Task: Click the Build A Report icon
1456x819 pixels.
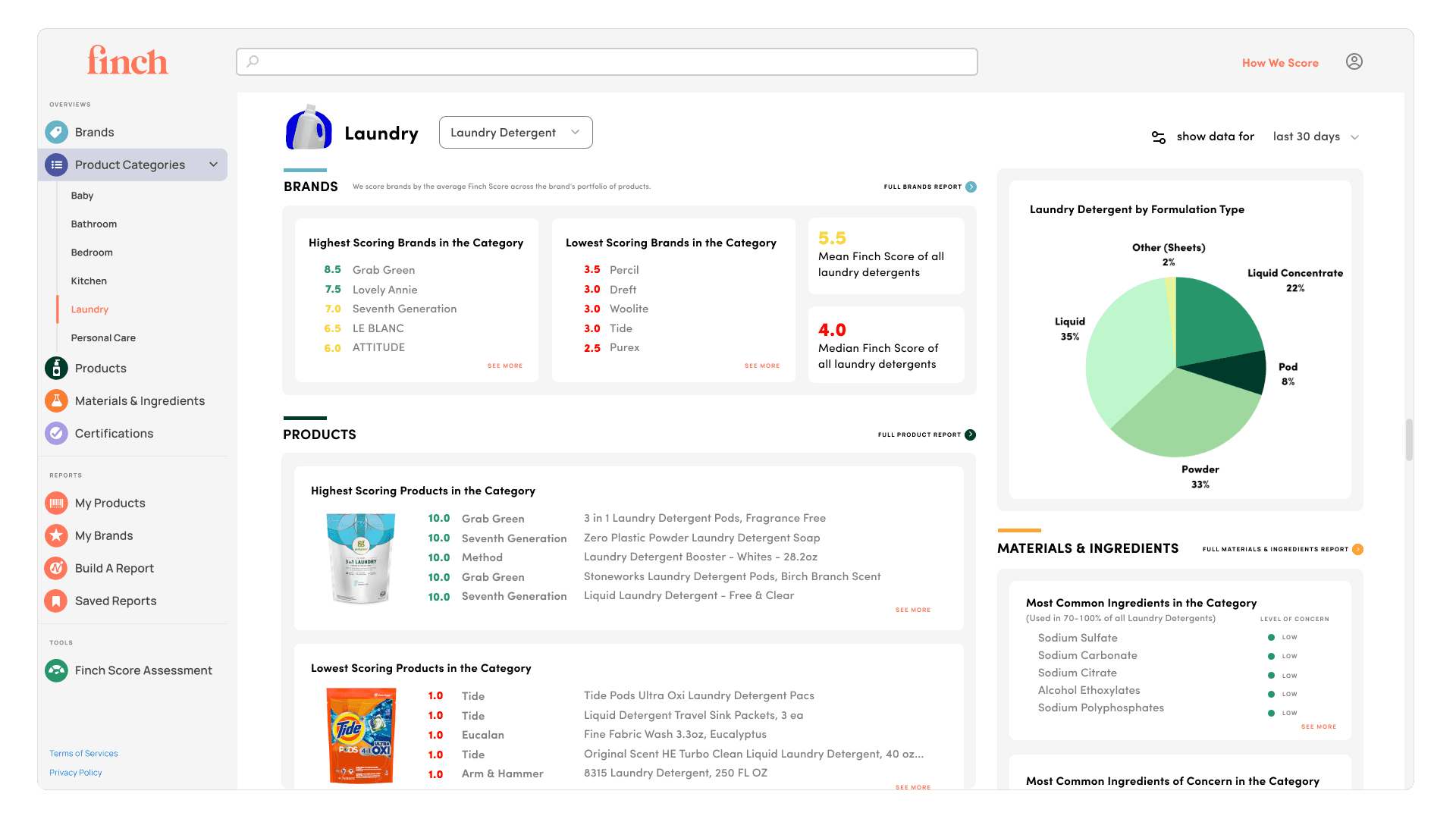Action: (56, 568)
